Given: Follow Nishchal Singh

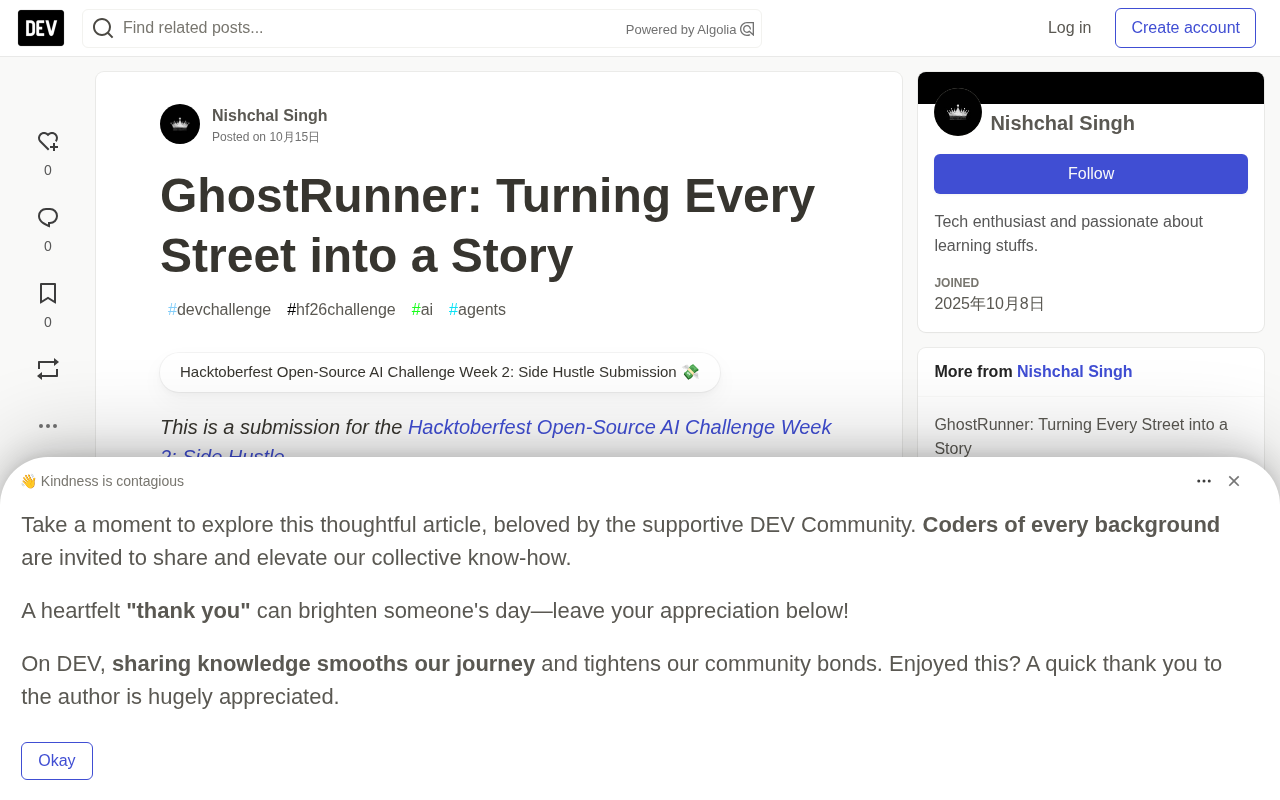Looking at the screenshot, I should [x=1091, y=174].
